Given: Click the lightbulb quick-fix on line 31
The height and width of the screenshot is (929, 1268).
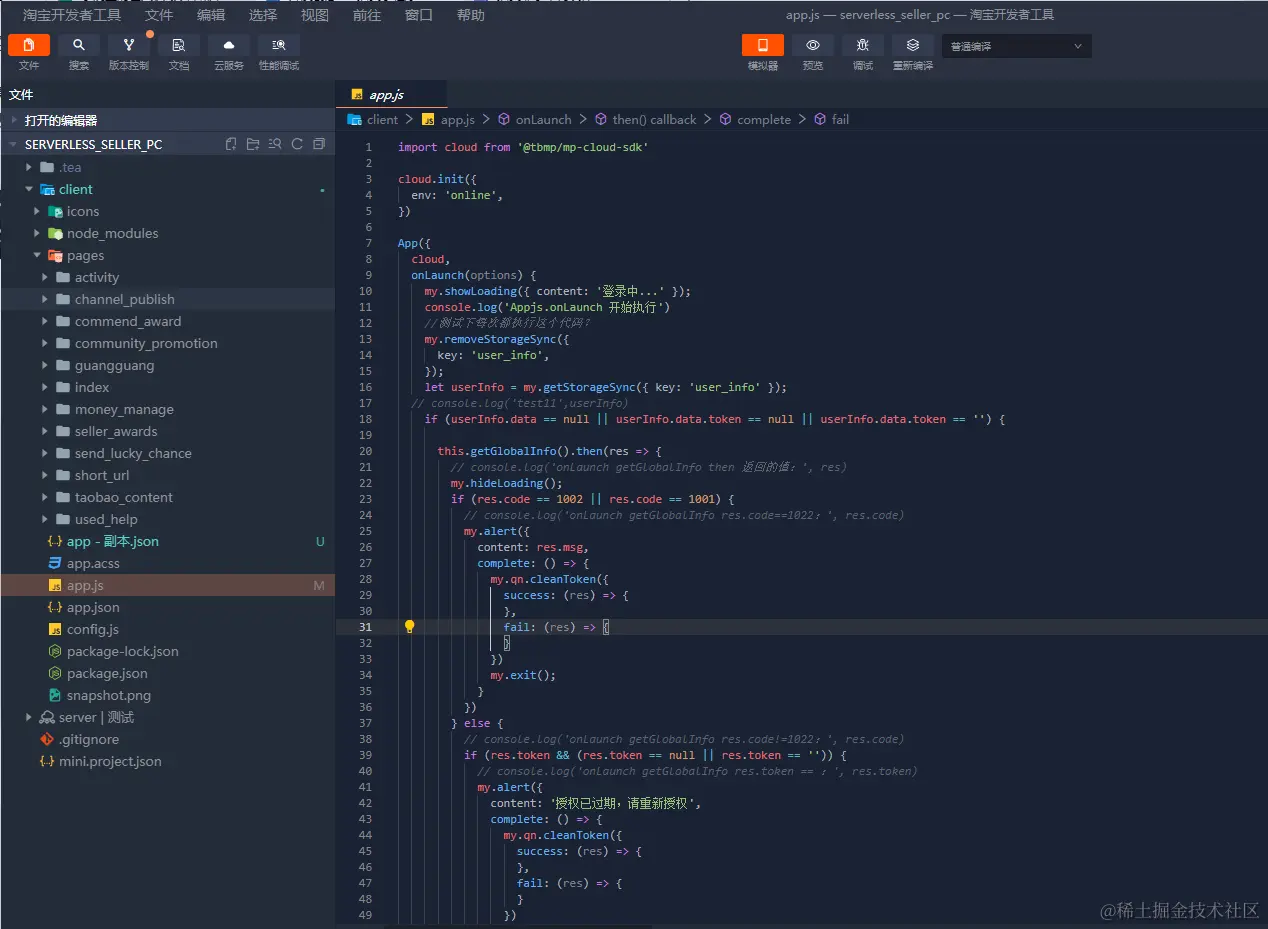Looking at the screenshot, I should point(409,627).
